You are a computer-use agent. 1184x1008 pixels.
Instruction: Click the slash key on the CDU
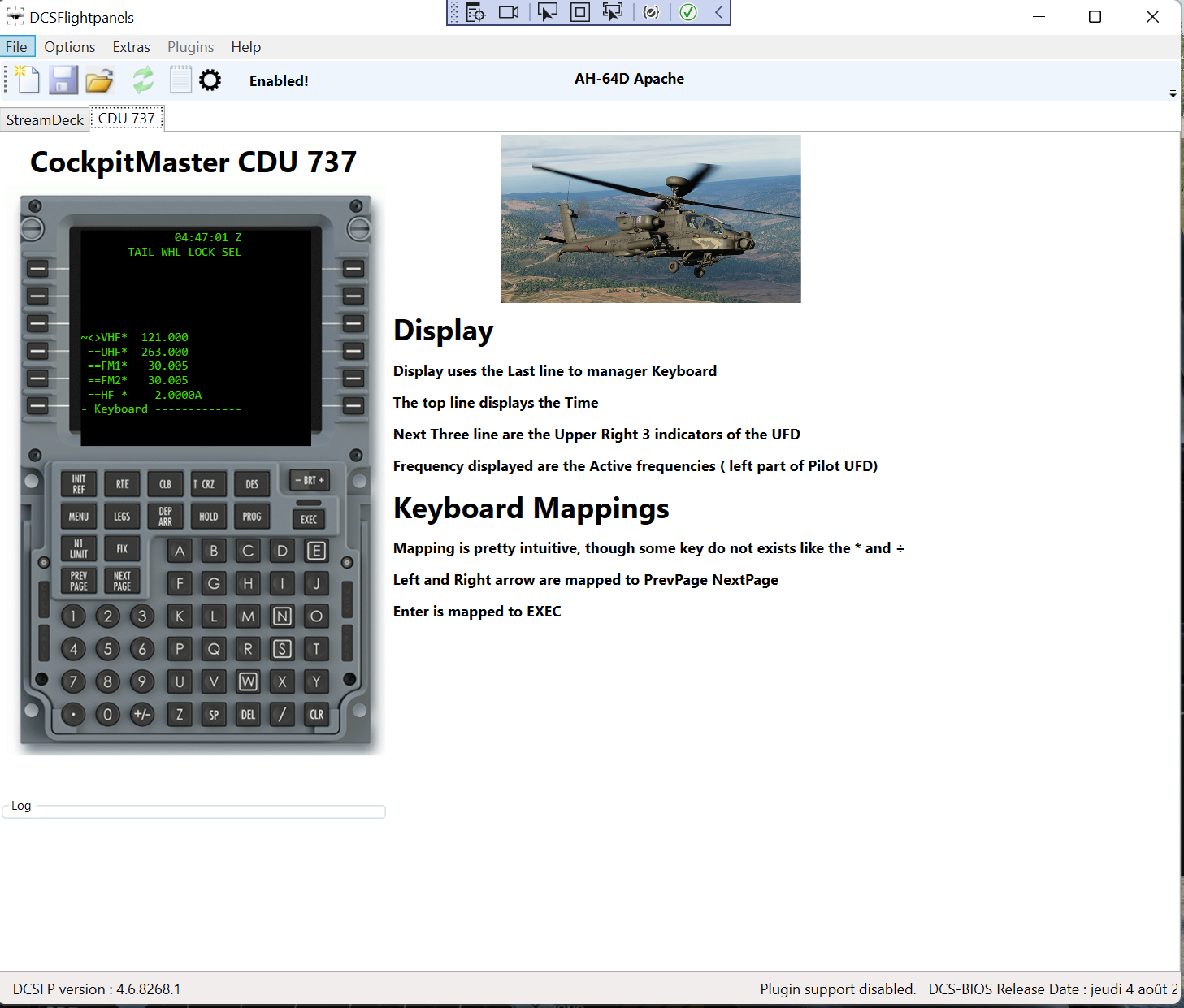point(282,715)
